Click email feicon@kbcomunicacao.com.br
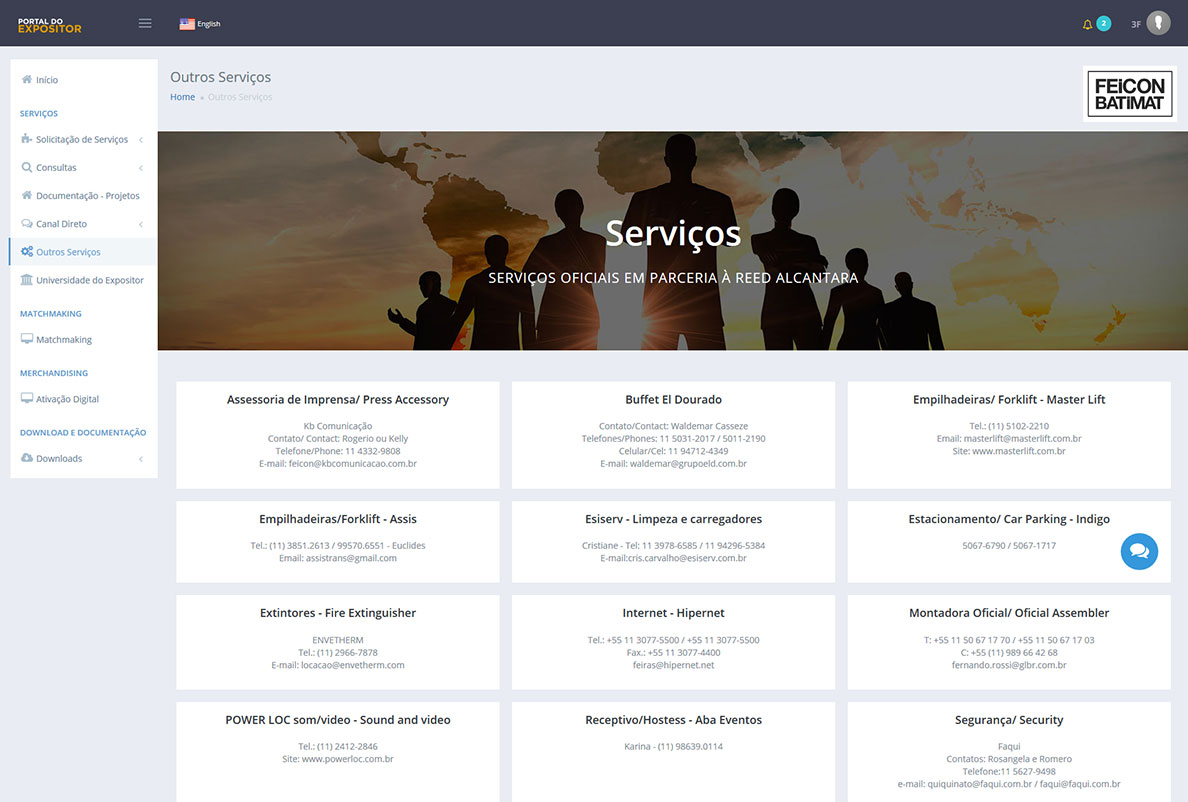The image size is (1188, 802). [x=352, y=463]
